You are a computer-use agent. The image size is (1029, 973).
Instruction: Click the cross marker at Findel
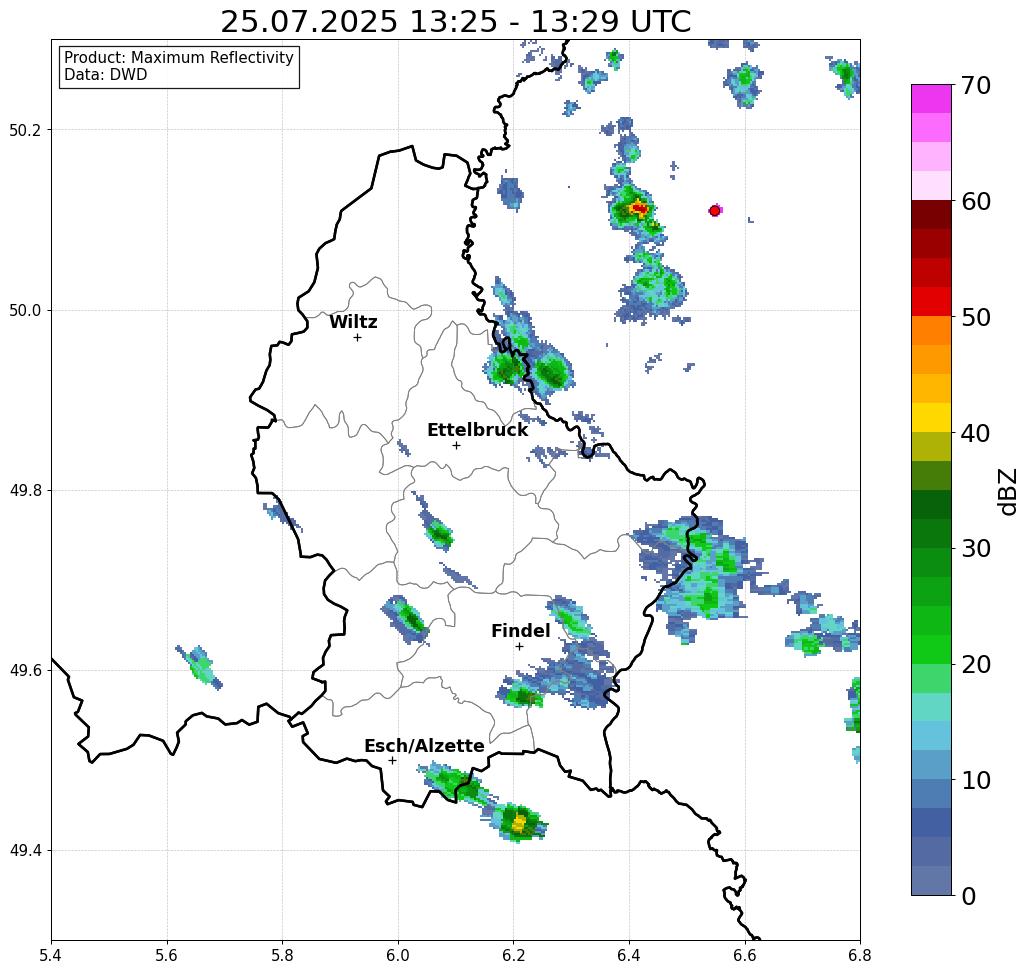point(519,647)
